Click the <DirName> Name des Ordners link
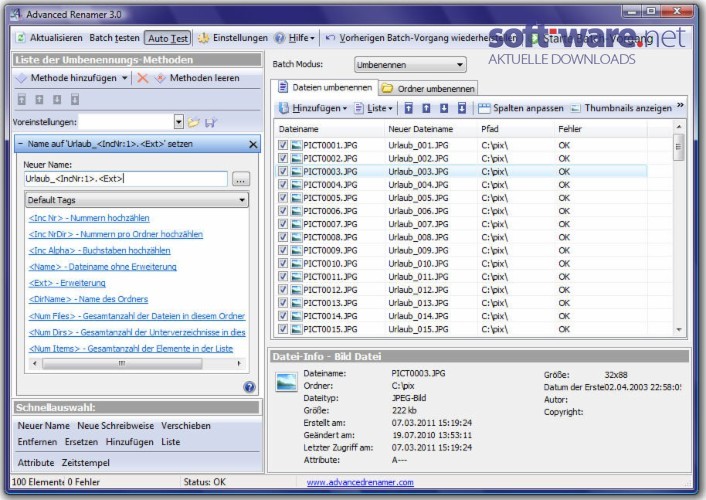This screenshot has height=500, width=706. click(88, 299)
